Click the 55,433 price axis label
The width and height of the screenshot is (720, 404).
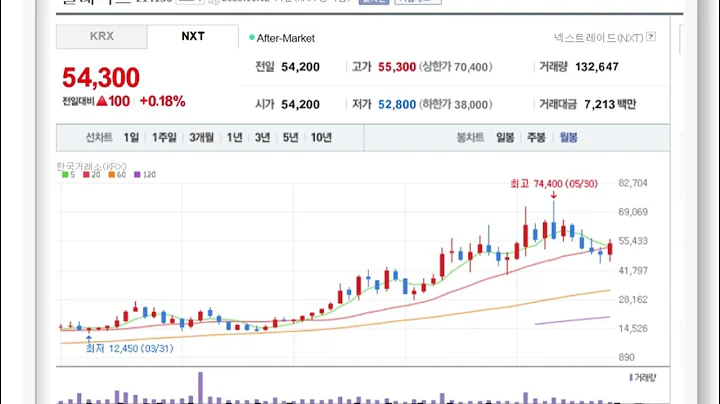click(x=633, y=241)
